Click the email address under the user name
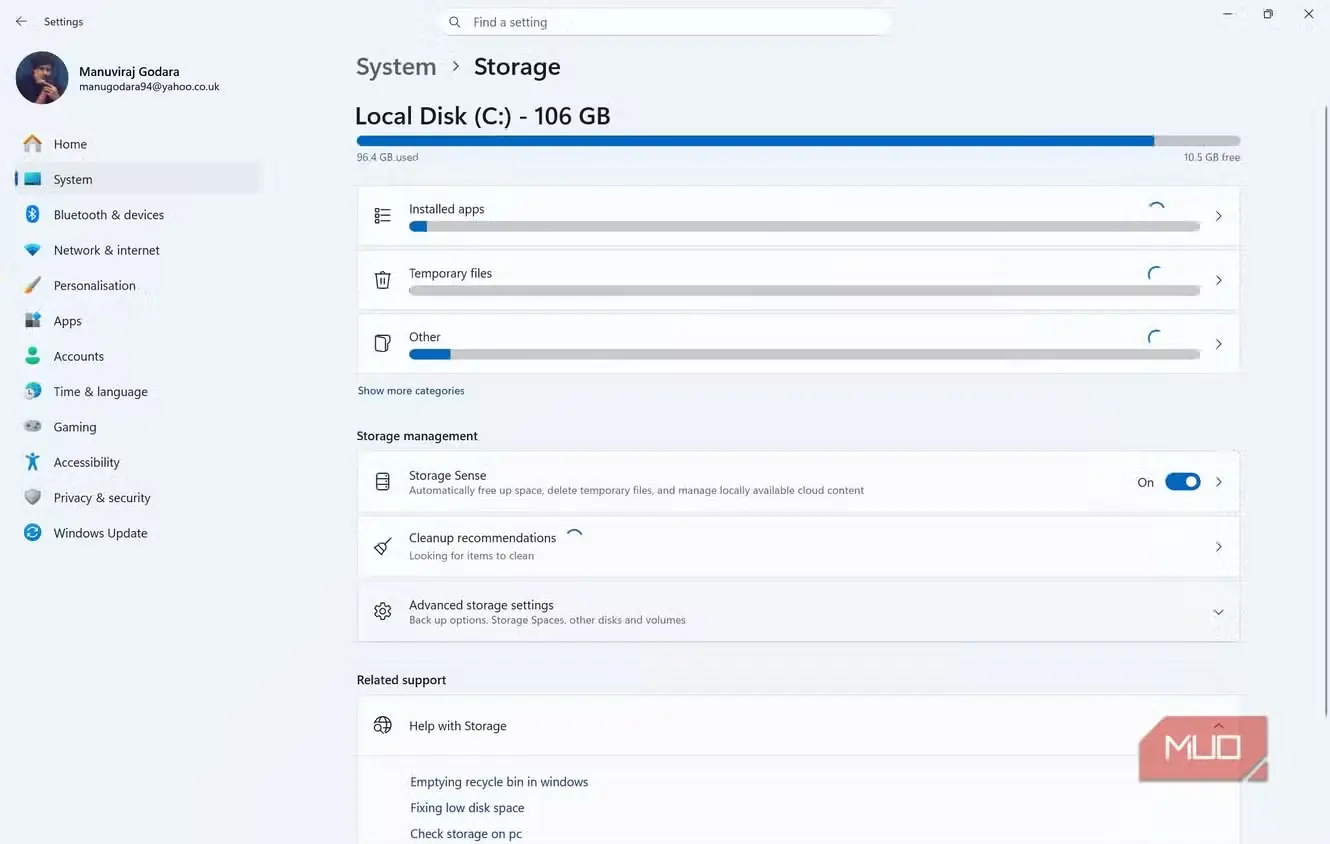The image size is (1330, 844). point(149,87)
